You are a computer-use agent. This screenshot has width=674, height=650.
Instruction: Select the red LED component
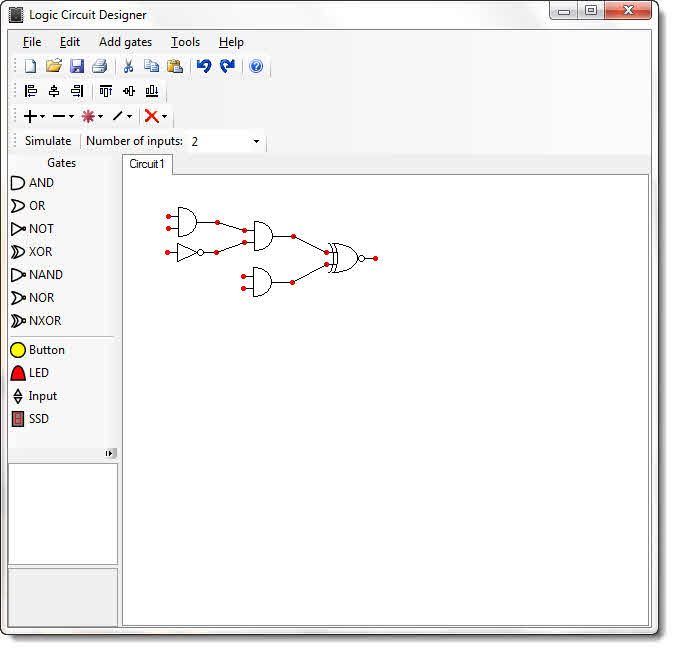(x=30, y=373)
